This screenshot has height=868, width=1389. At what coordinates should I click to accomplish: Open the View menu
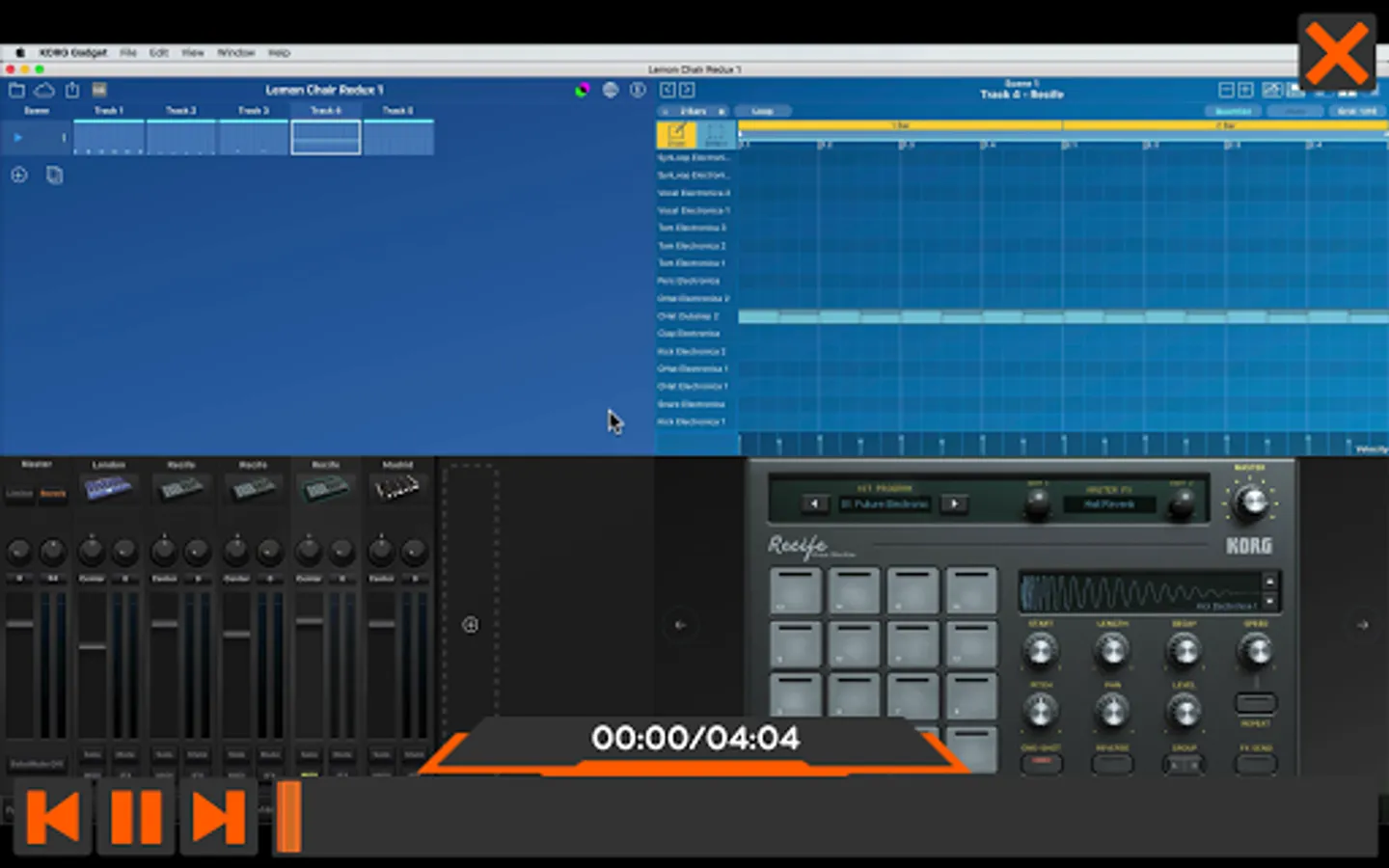pyautogui.click(x=193, y=53)
